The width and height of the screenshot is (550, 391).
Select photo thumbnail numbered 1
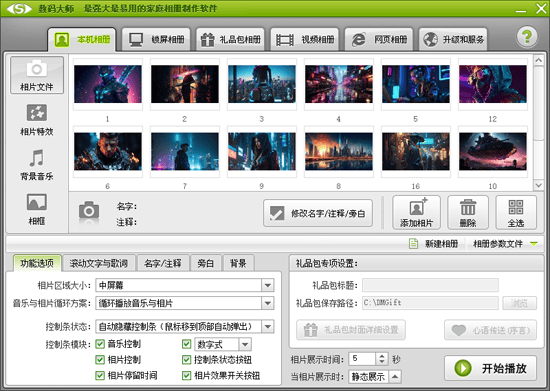108,85
